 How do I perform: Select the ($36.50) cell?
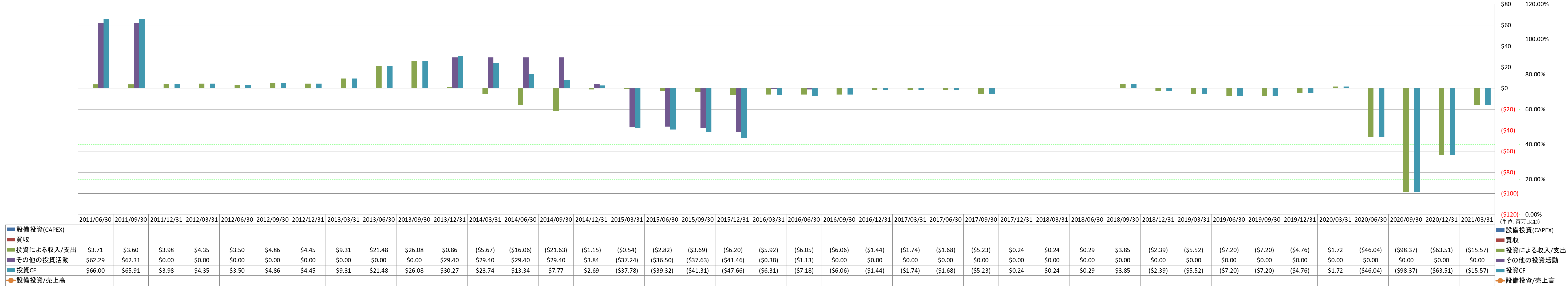(x=662, y=260)
